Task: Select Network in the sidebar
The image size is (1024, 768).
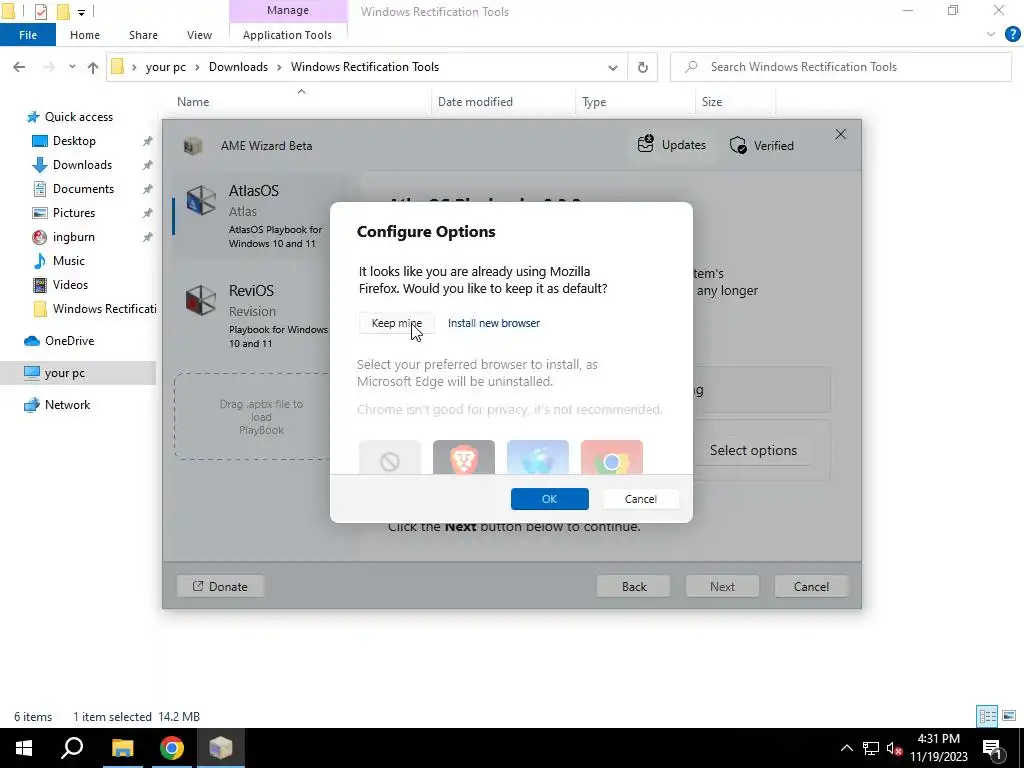Action: (x=67, y=405)
